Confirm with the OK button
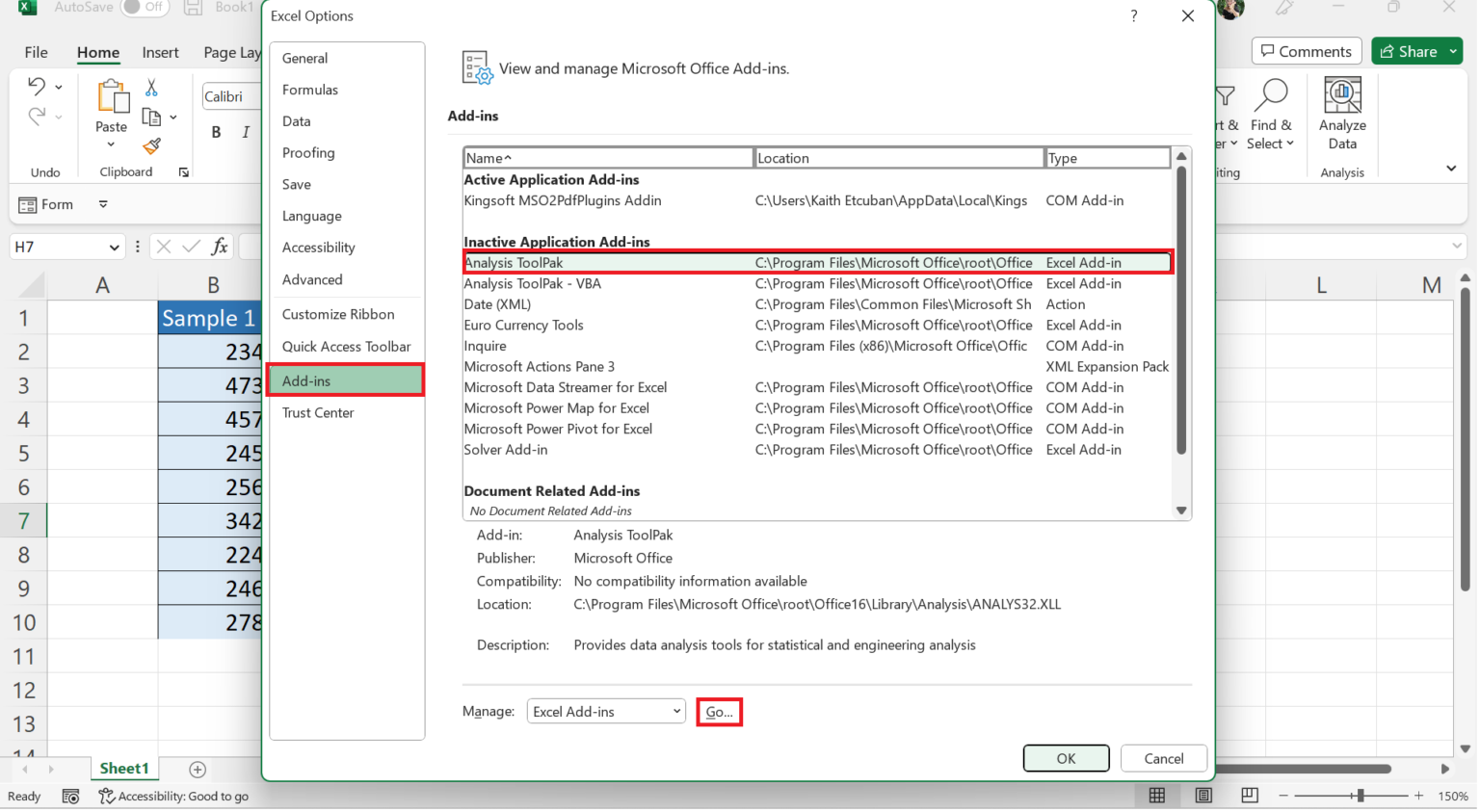1480x812 pixels. 1066,758
